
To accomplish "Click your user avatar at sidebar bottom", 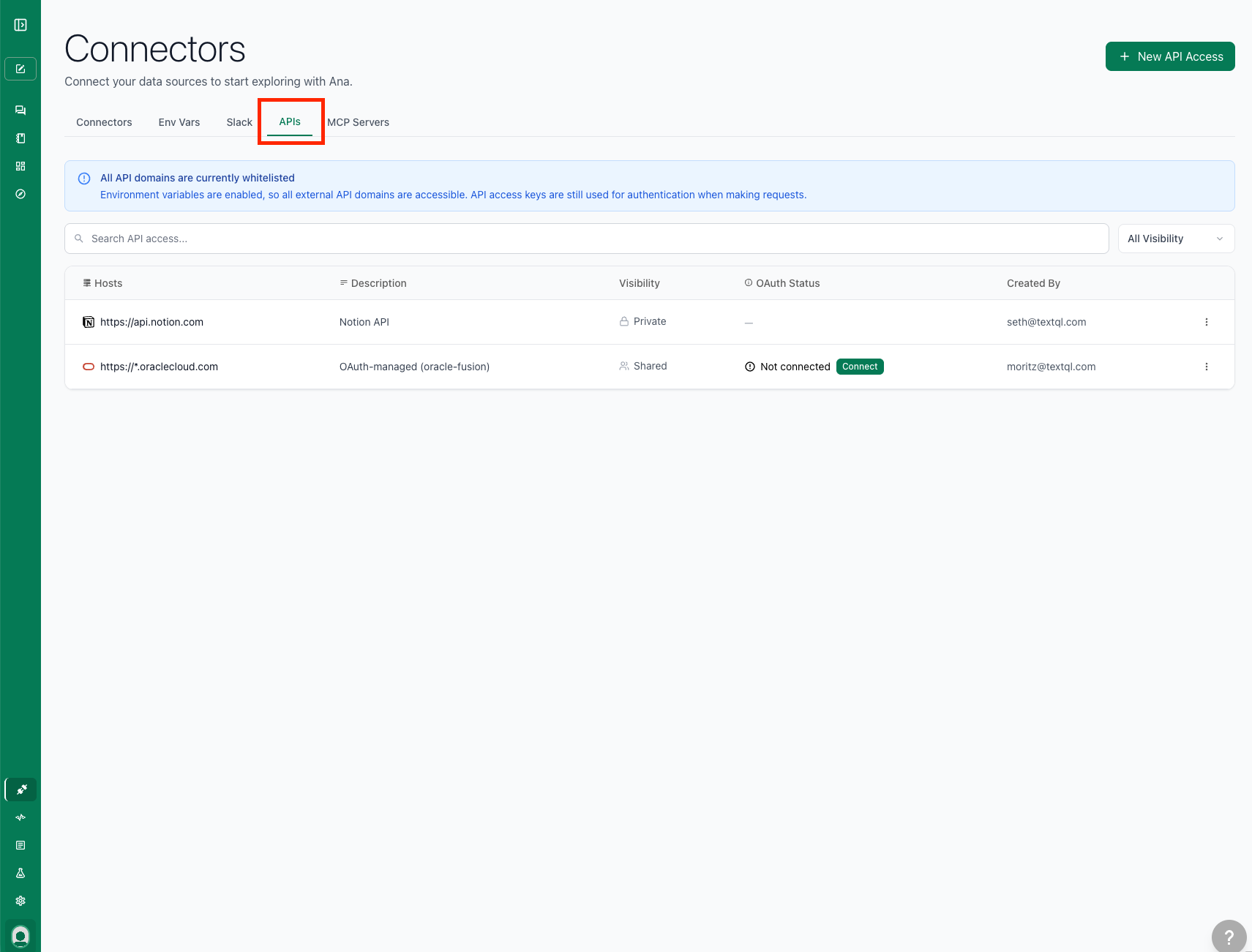I will (20, 935).
